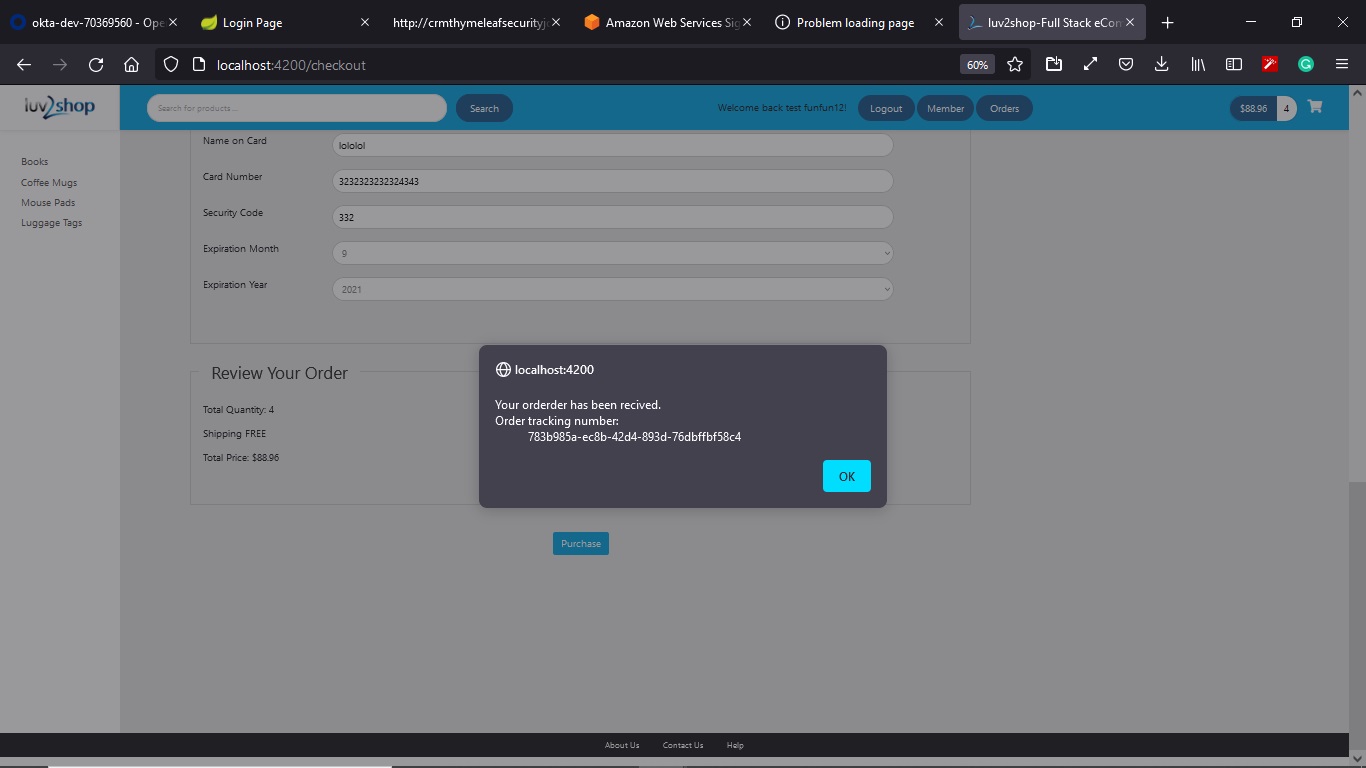
Task: Click the Pocket save icon
Action: [x=1126, y=65]
